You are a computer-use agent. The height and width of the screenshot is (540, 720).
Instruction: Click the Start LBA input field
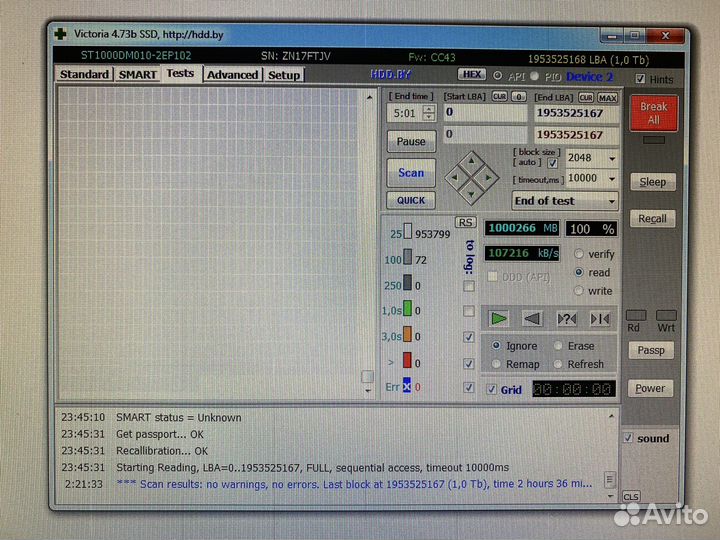coord(485,113)
